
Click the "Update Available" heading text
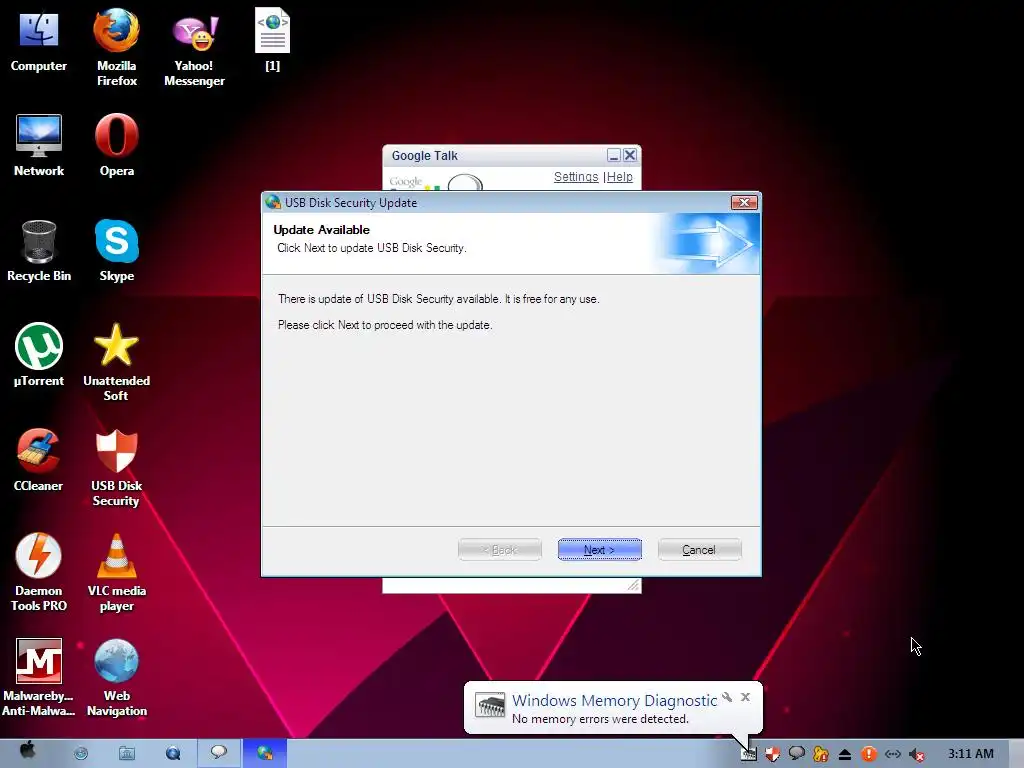click(x=321, y=230)
